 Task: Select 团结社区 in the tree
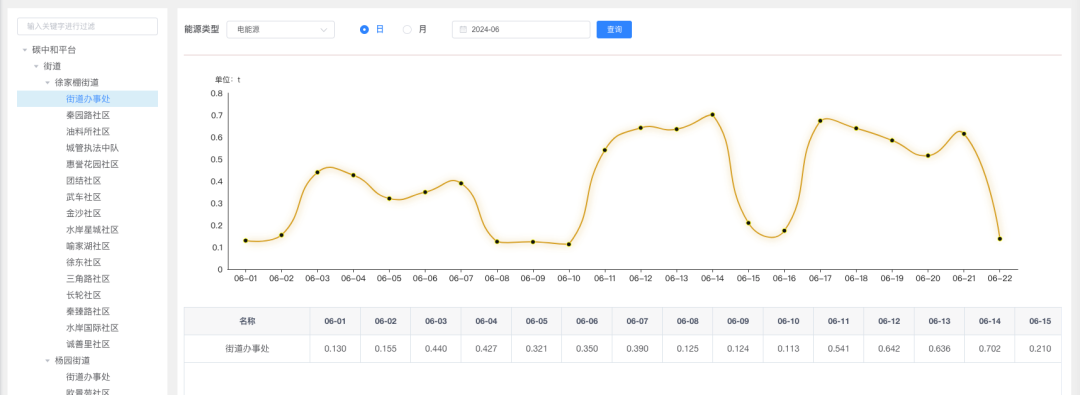point(83,181)
